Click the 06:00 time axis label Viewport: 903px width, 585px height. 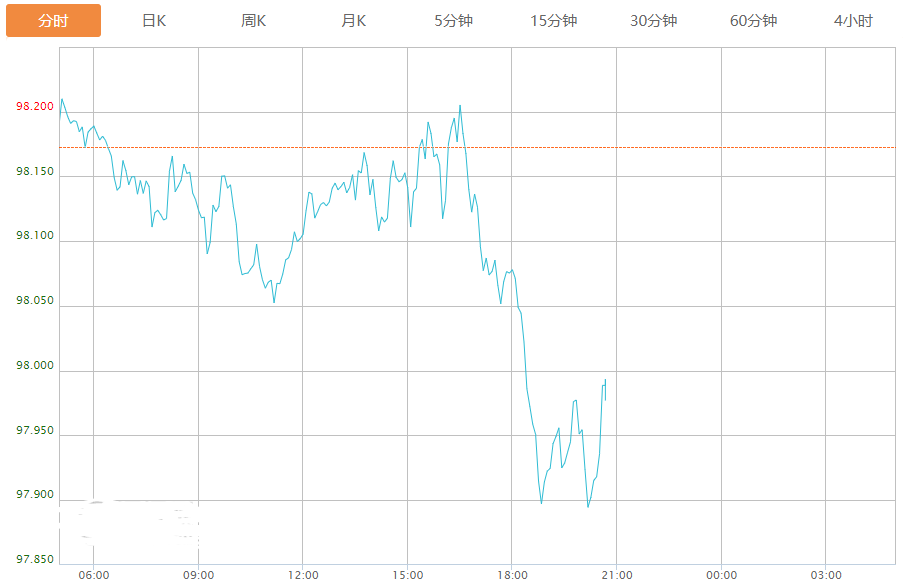coord(93,575)
